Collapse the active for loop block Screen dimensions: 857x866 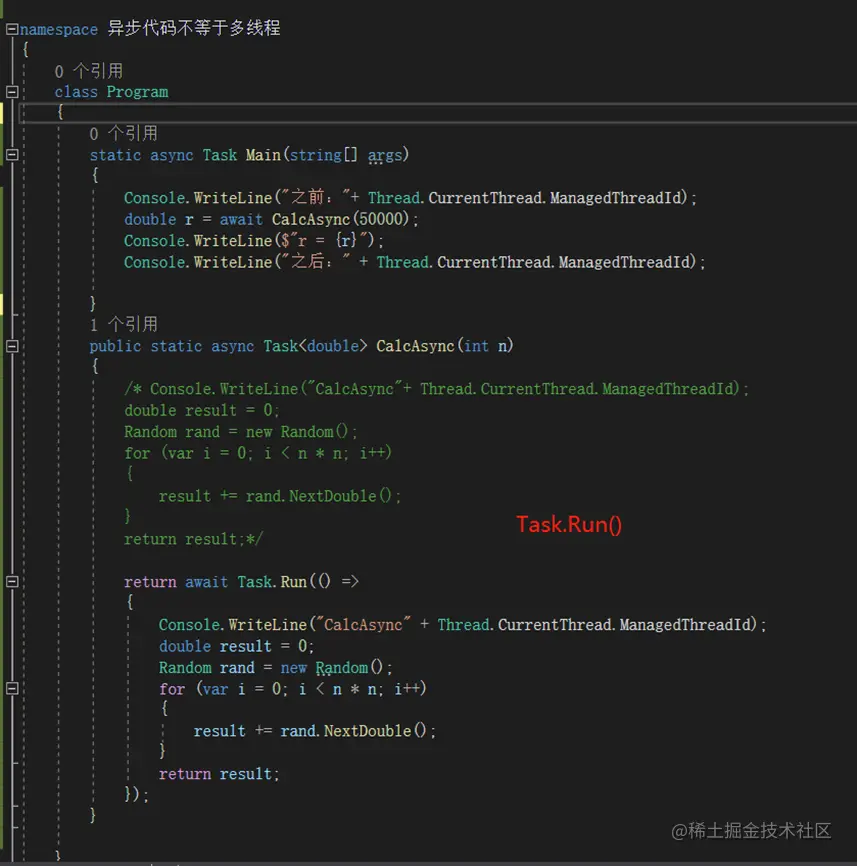point(12,688)
